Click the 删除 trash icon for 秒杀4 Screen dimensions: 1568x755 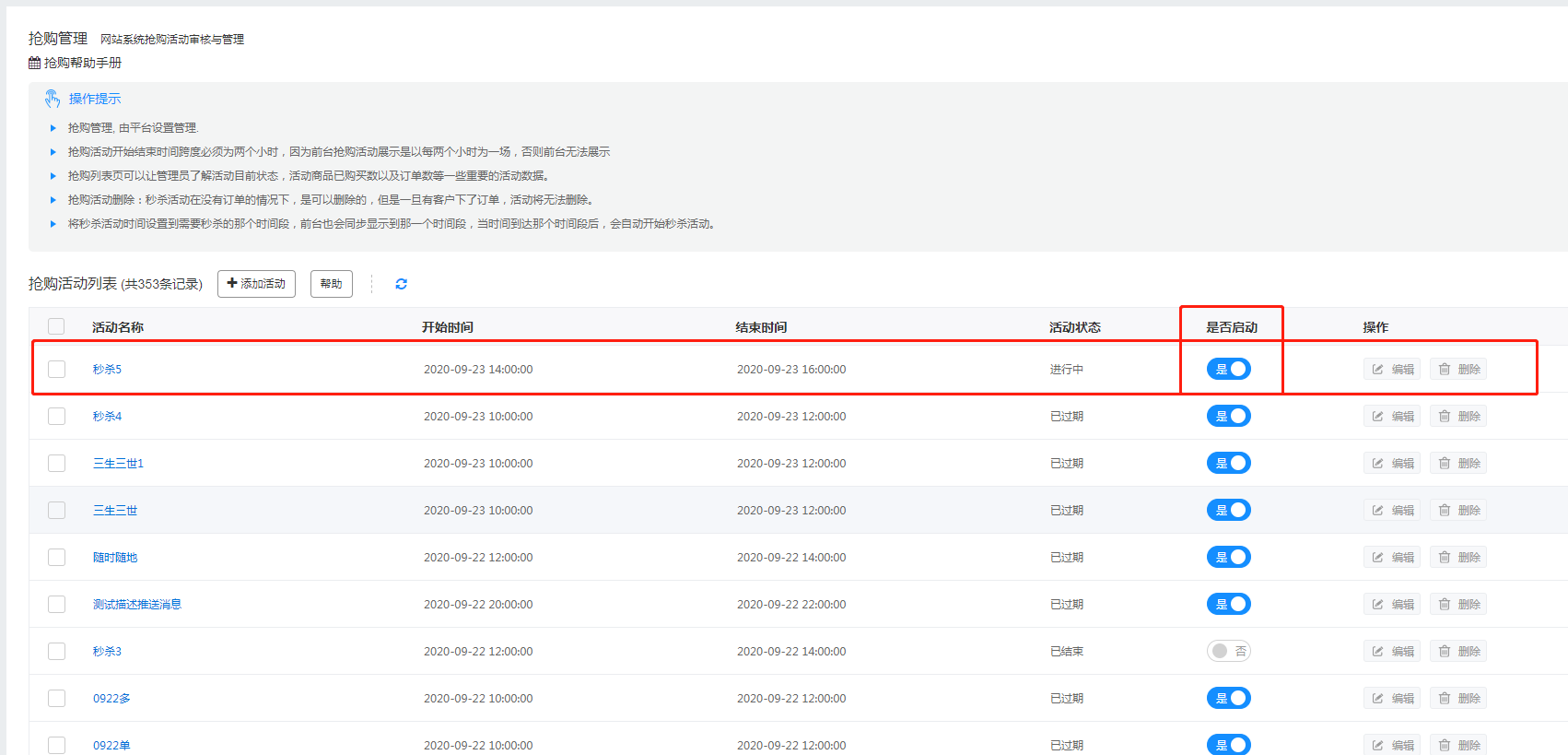tap(1445, 417)
